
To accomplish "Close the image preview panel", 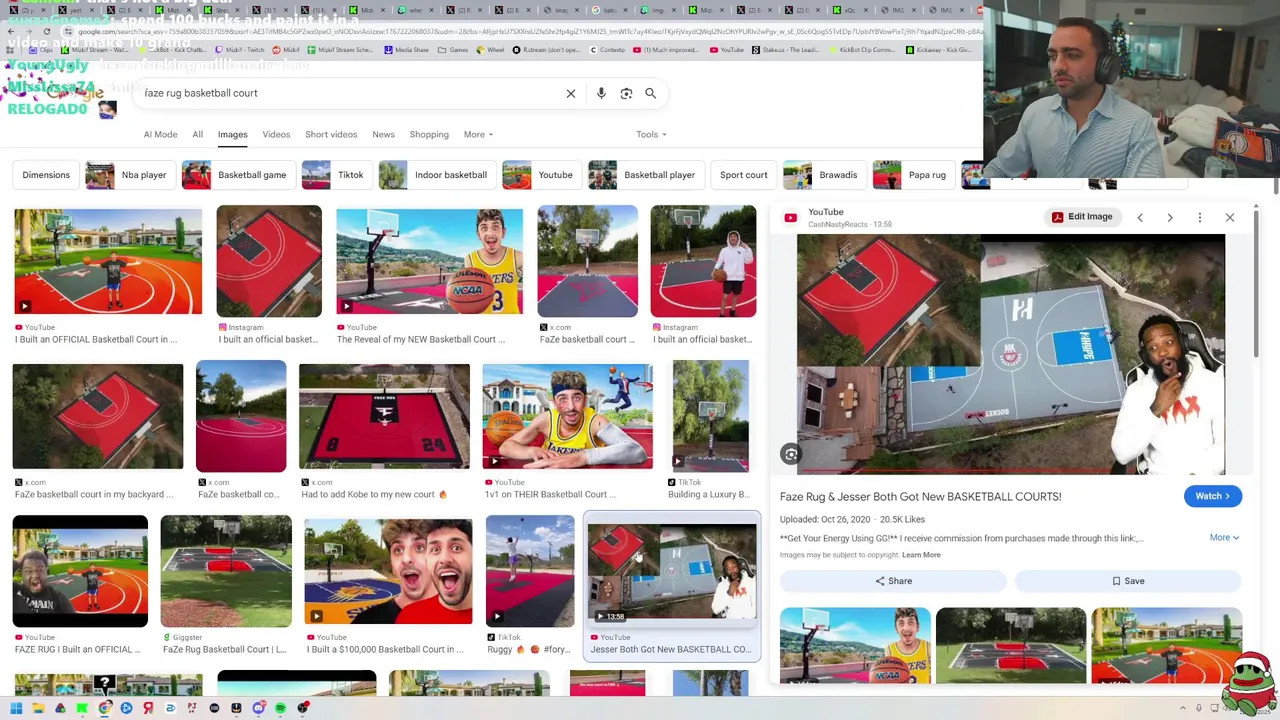I will coord(1230,217).
